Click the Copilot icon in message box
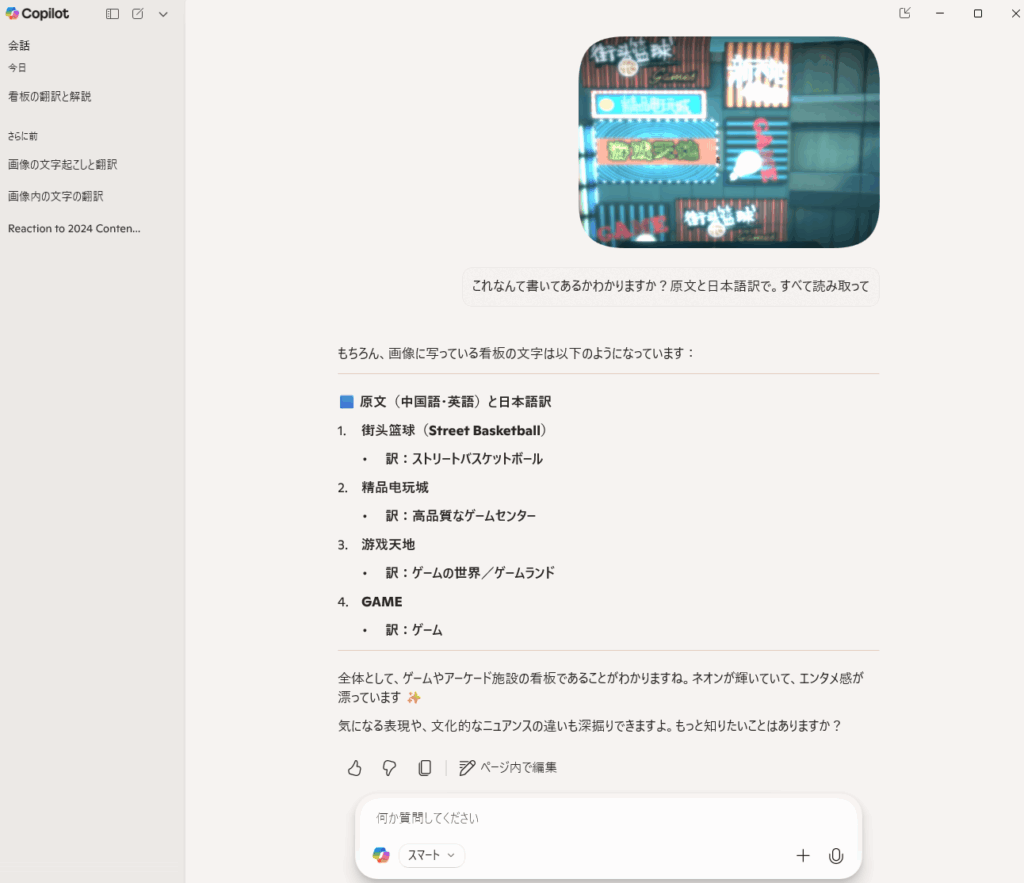The image size is (1024, 883). (381, 855)
